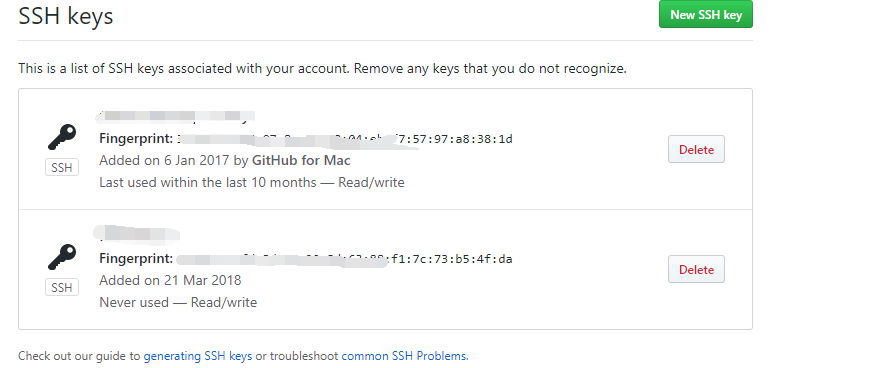Click the blurred title of the first key

coord(175,116)
